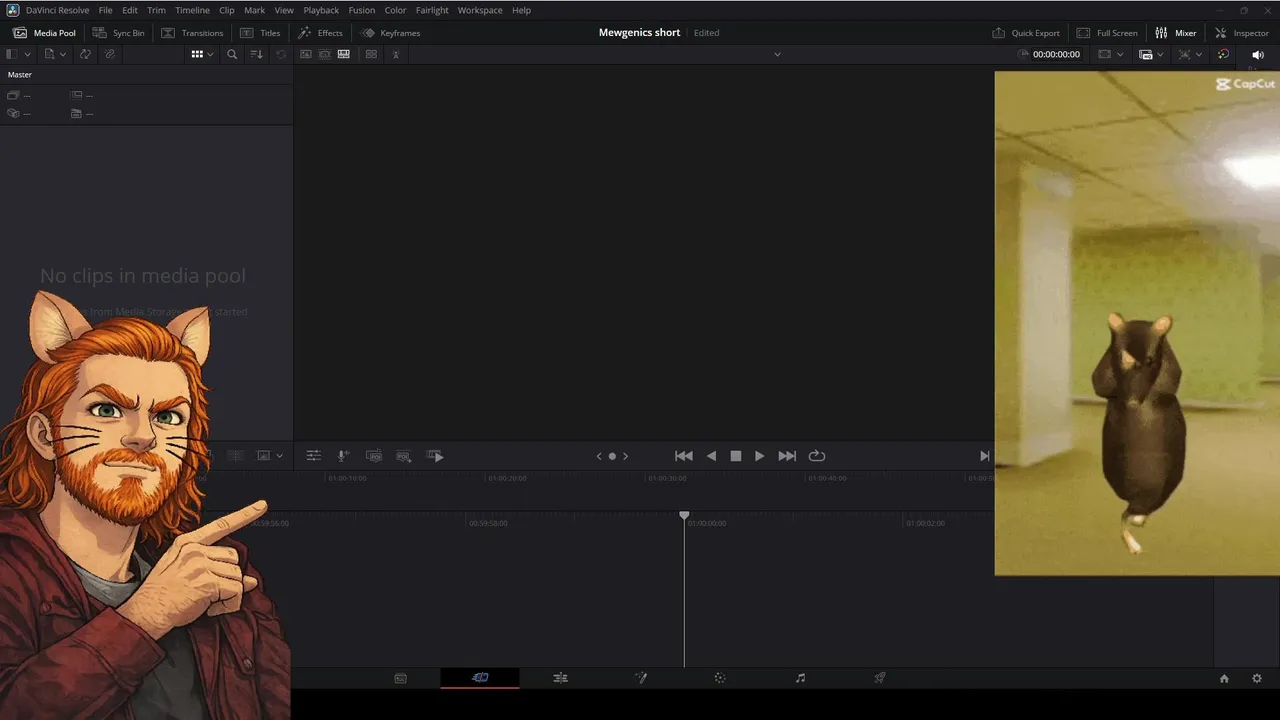Switch to the Deliver page
Screen dimensions: 1280x720
point(880,678)
